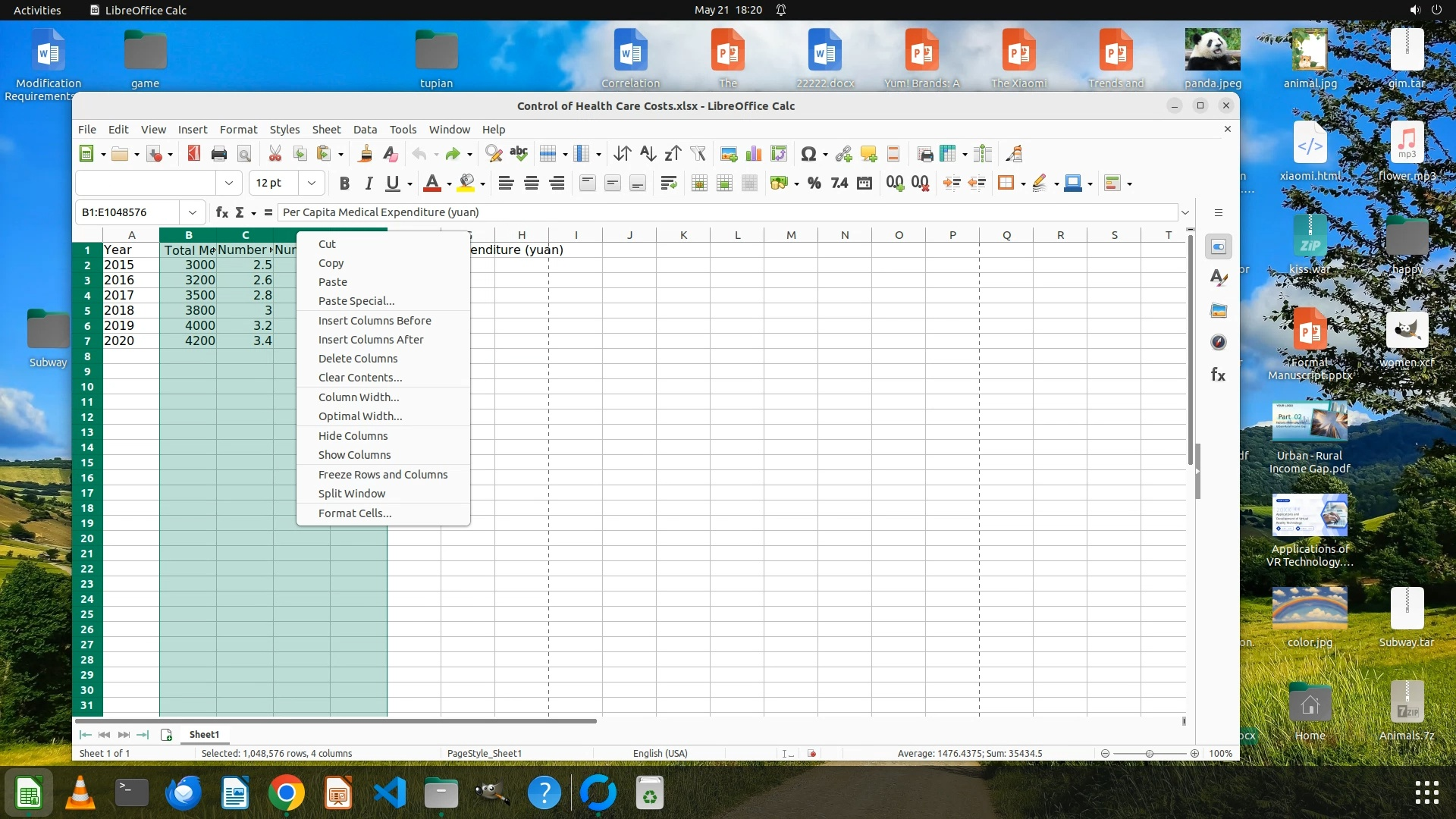
Task: Click the Export as PDF icon
Action: coord(194,154)
